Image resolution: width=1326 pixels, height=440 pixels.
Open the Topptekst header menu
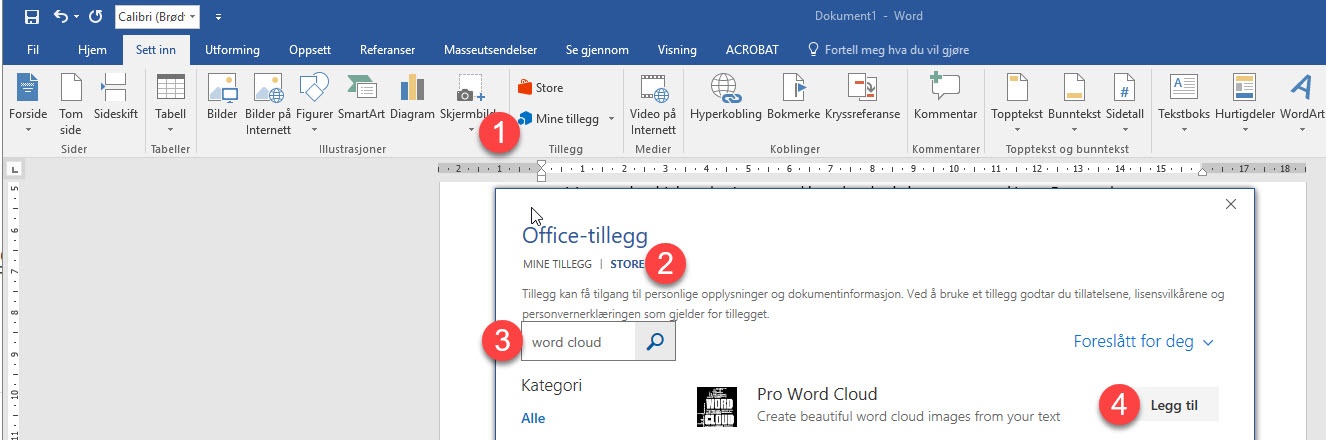(1016, 104)
